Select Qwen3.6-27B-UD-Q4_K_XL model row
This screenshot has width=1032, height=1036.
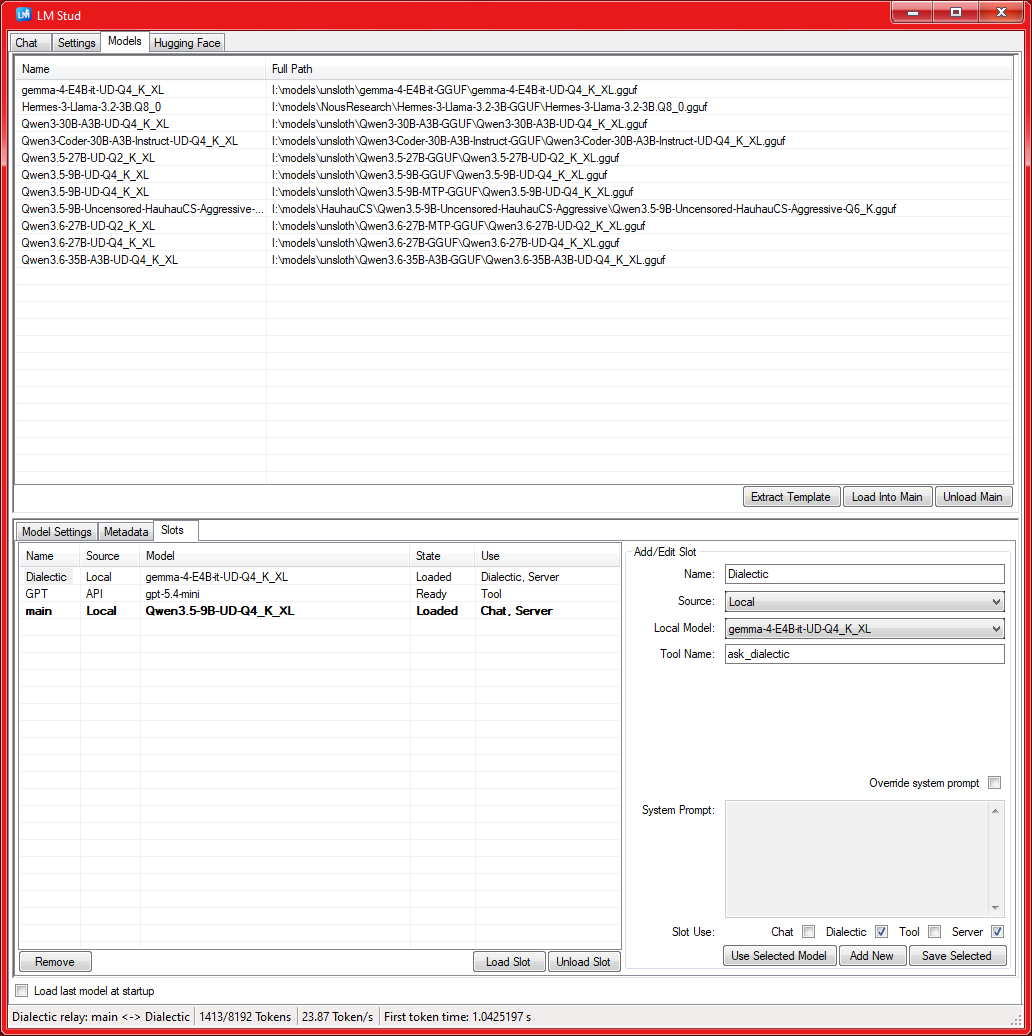click(x=514, y=243)
